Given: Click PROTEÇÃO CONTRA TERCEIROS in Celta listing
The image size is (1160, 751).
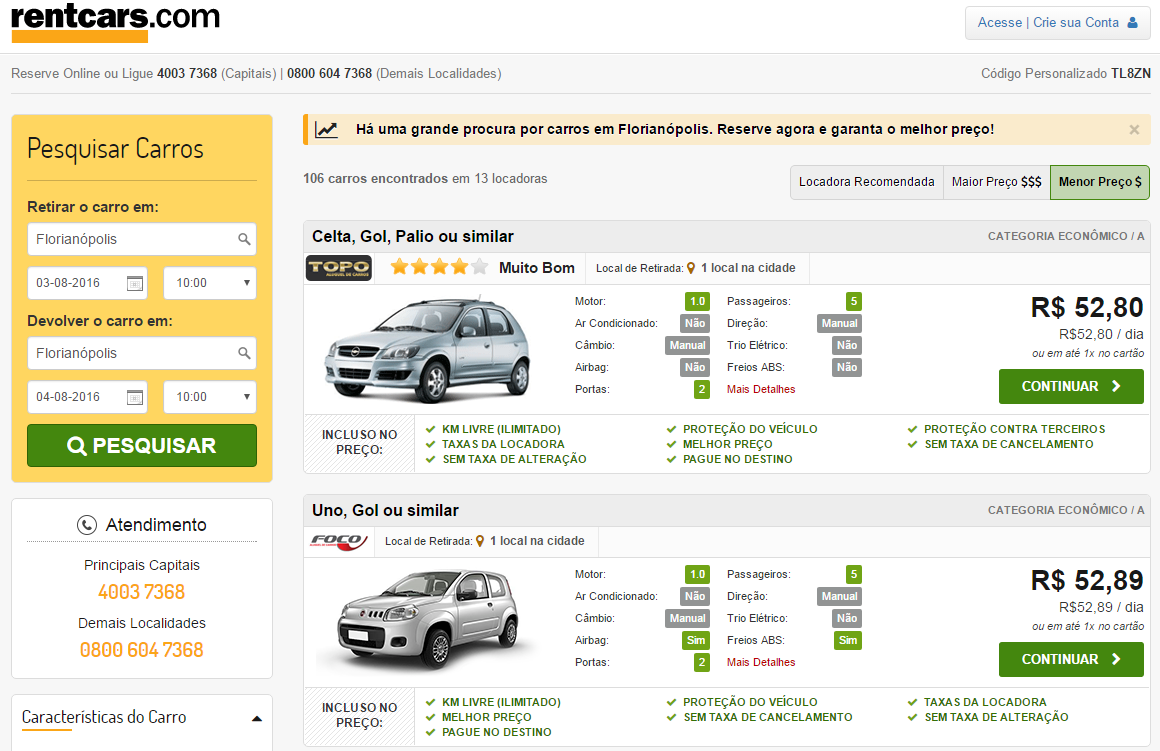Looking at the screenshot, I should pyautogui.click(x=1014, y=429).
